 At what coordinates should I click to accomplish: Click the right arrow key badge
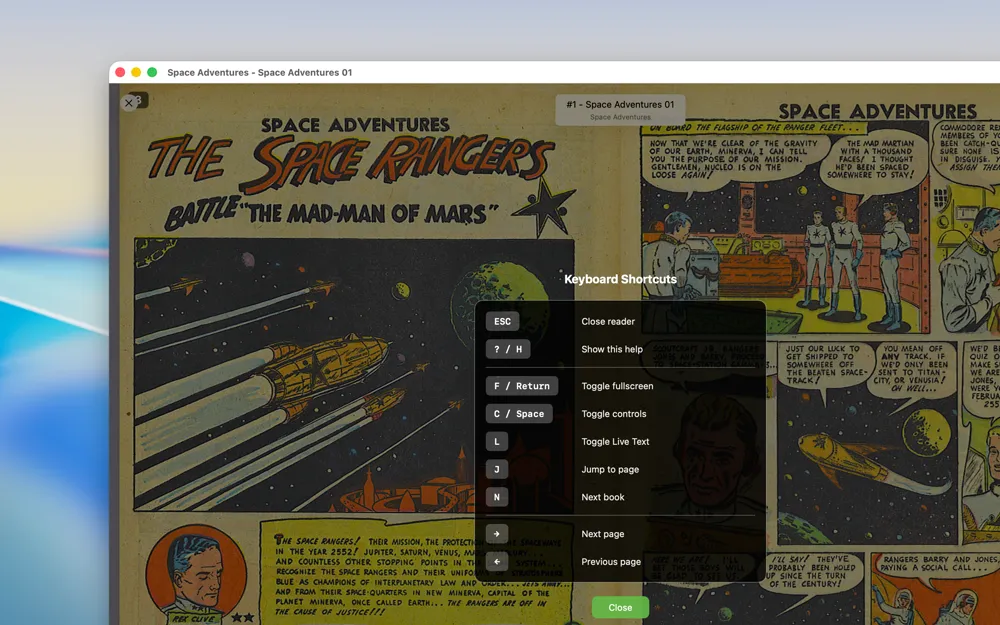point(497,534)
